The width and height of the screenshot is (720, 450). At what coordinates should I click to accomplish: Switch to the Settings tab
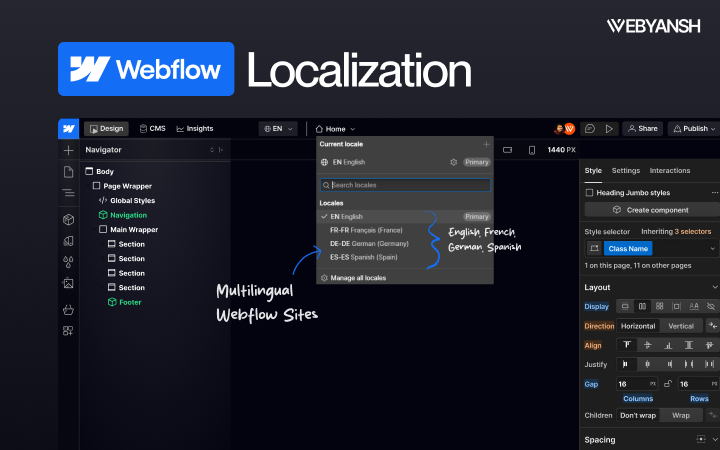point(625,170)
